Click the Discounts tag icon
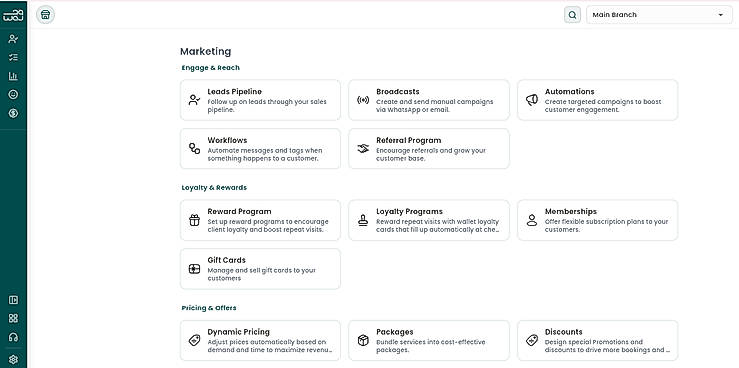 tap(532, 340)
